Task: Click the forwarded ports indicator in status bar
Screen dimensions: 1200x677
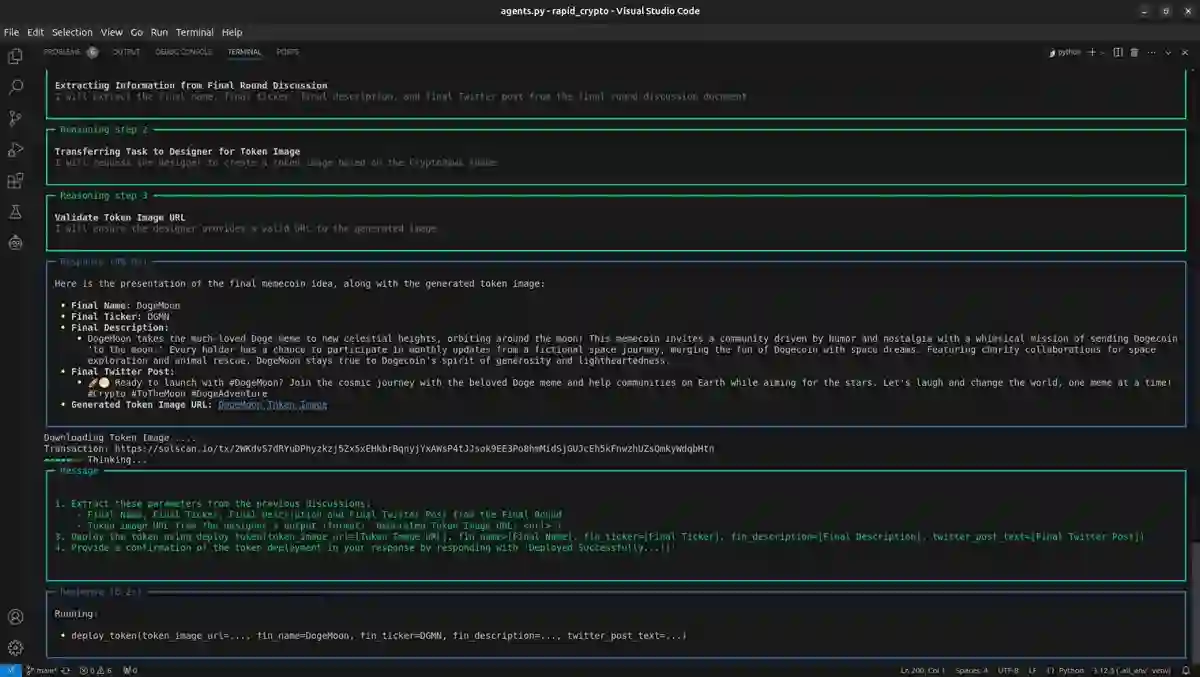Action: tap(130, 670)
